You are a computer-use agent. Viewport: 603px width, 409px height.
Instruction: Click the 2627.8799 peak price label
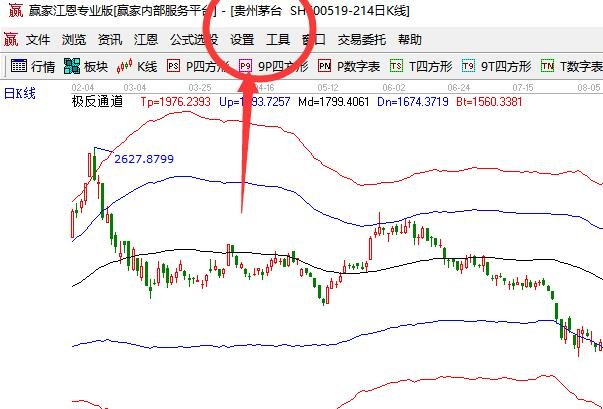click(144, 159)
